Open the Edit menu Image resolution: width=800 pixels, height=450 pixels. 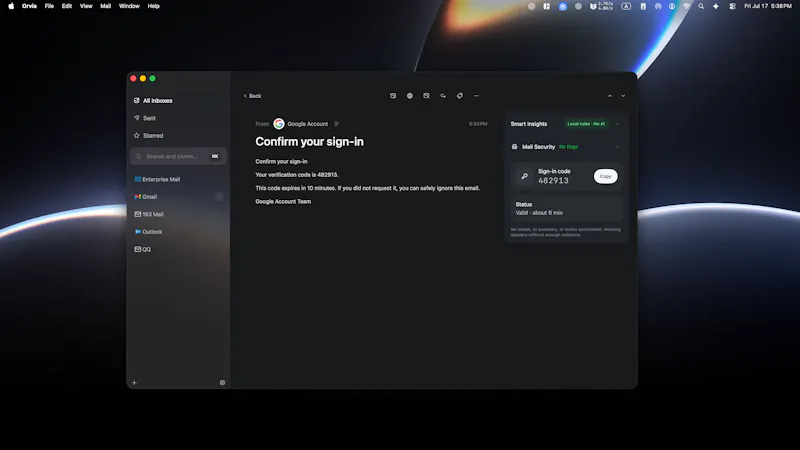click(67, 6)
